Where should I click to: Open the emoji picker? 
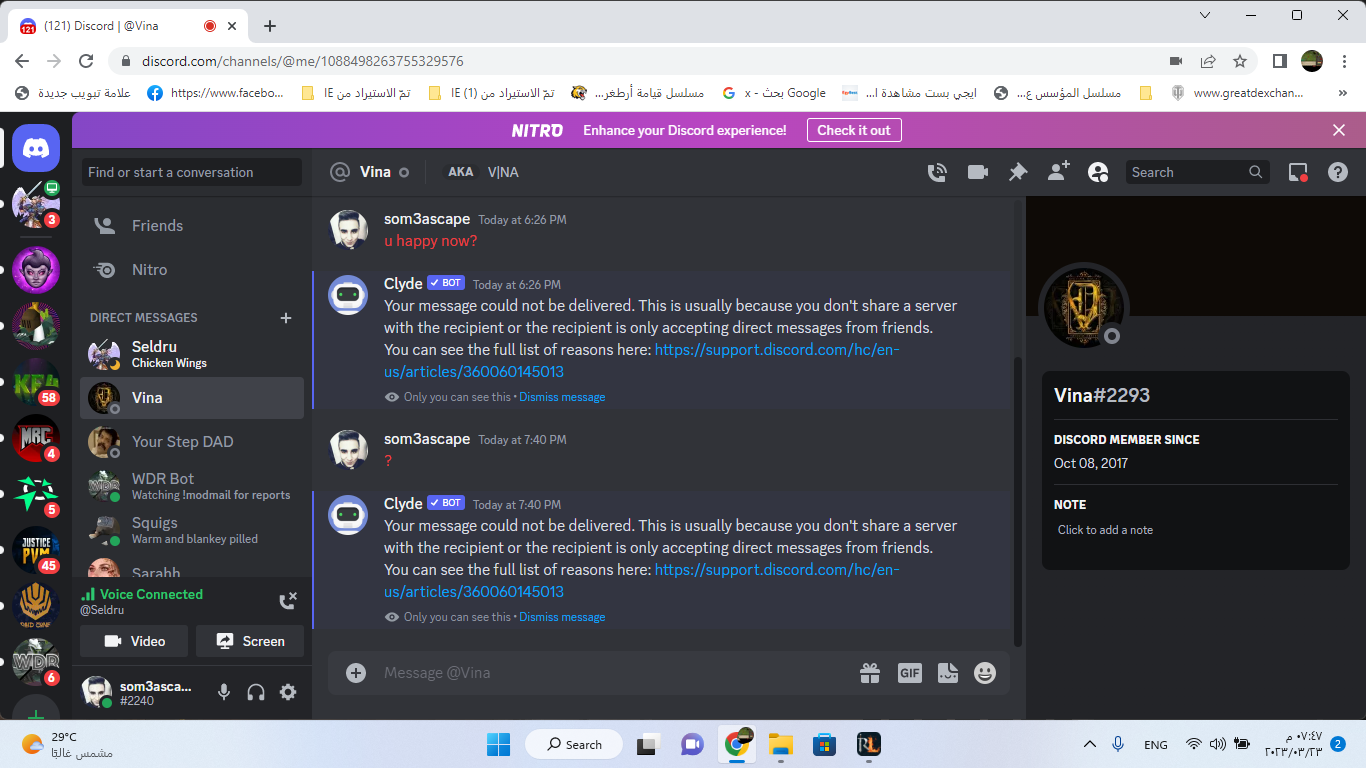point(985,673)
